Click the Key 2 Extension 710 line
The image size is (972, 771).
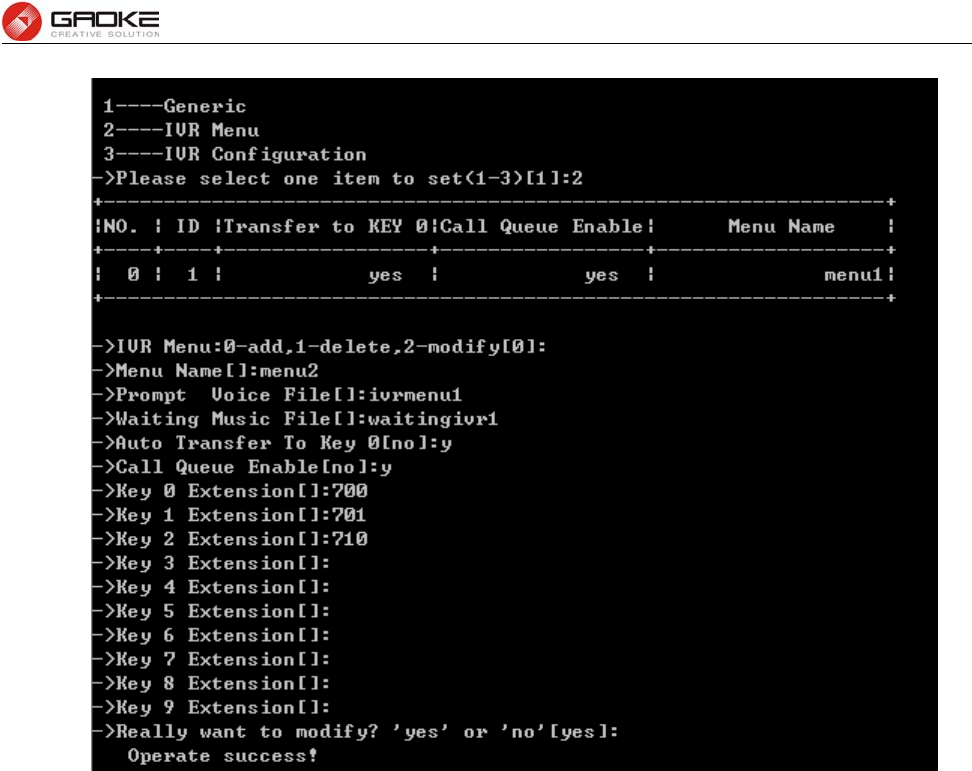(231, 539)
